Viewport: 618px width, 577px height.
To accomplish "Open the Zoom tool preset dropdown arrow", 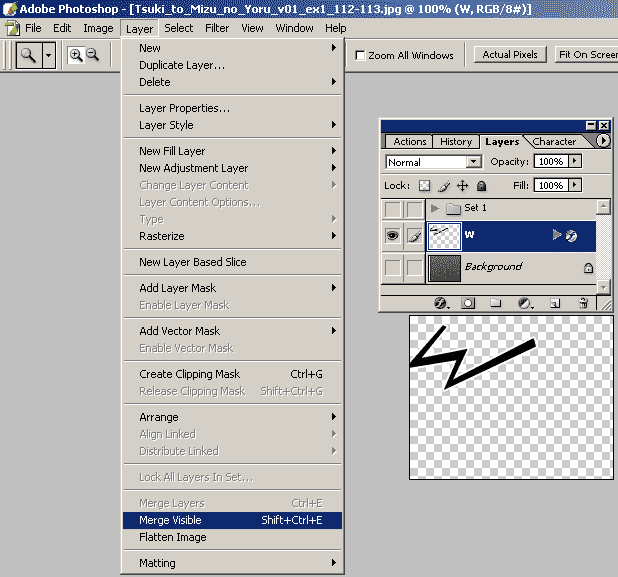I will tap(48, 55).
